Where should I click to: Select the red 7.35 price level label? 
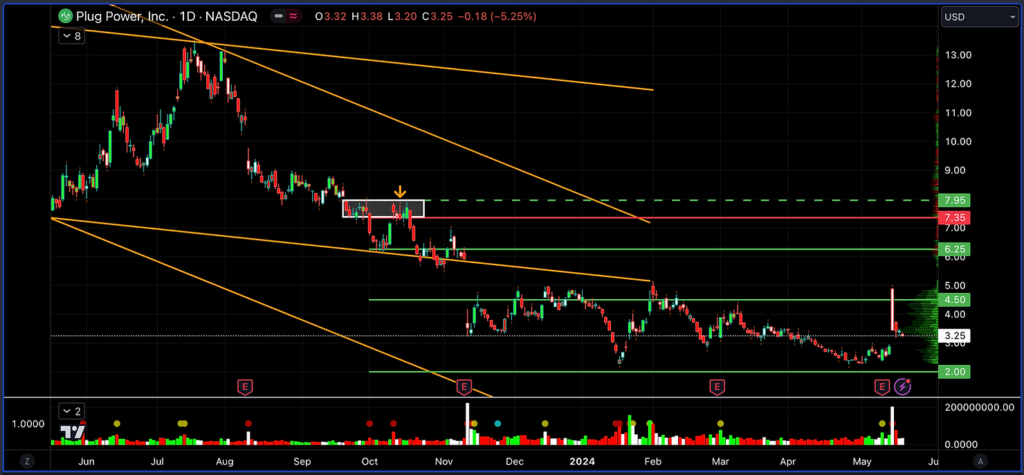(x=952, y=217)
